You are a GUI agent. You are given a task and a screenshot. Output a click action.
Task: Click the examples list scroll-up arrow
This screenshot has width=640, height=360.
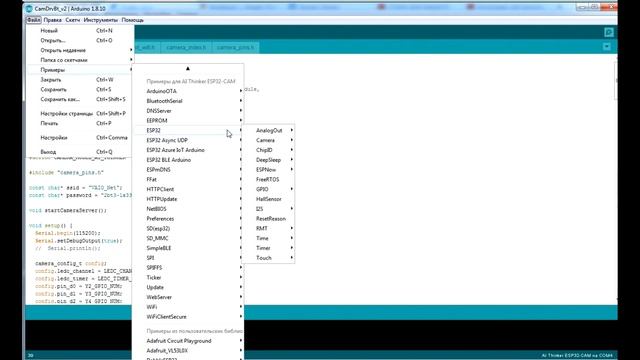pos(188,69)
